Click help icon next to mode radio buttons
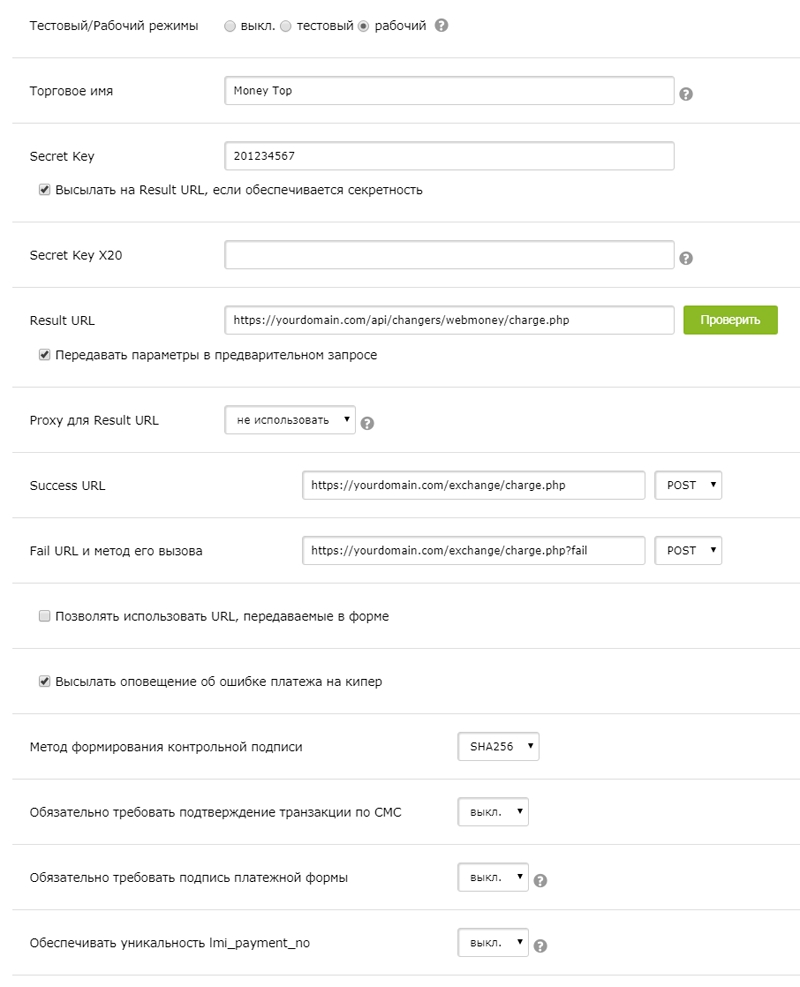Image resolution: width=800 pixels, height=987 pixels. pyautogui.click(x=441, y=26)
